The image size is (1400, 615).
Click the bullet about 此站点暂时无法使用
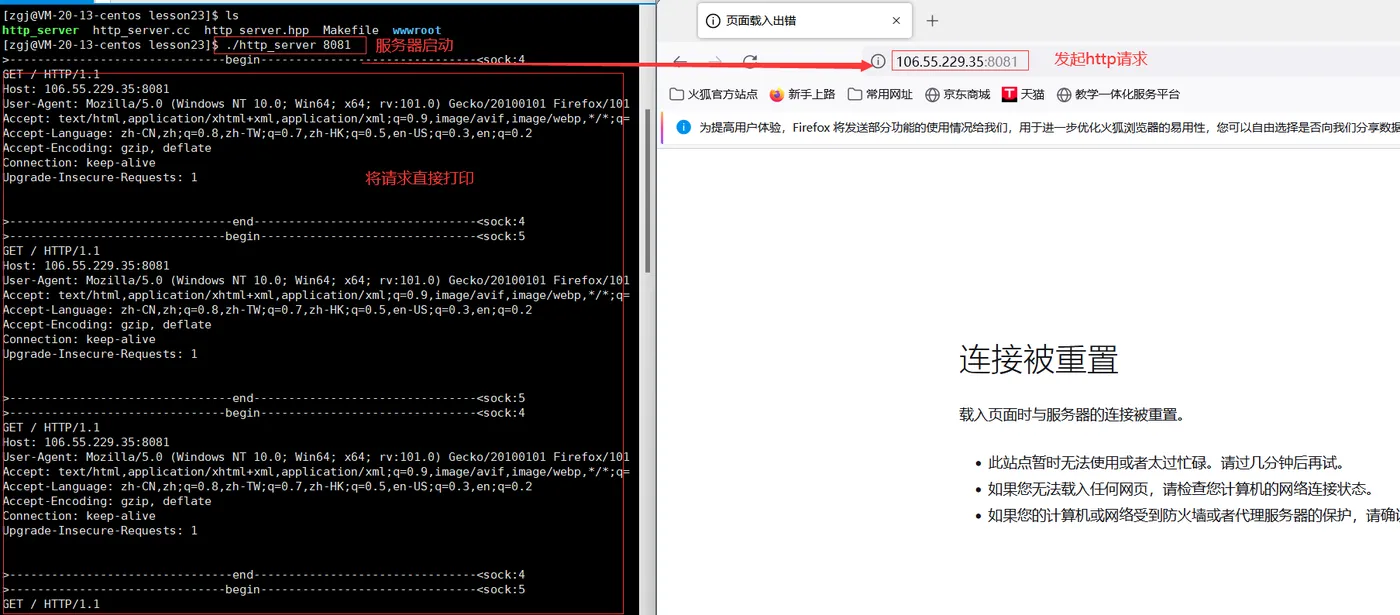coord(1166,463)
